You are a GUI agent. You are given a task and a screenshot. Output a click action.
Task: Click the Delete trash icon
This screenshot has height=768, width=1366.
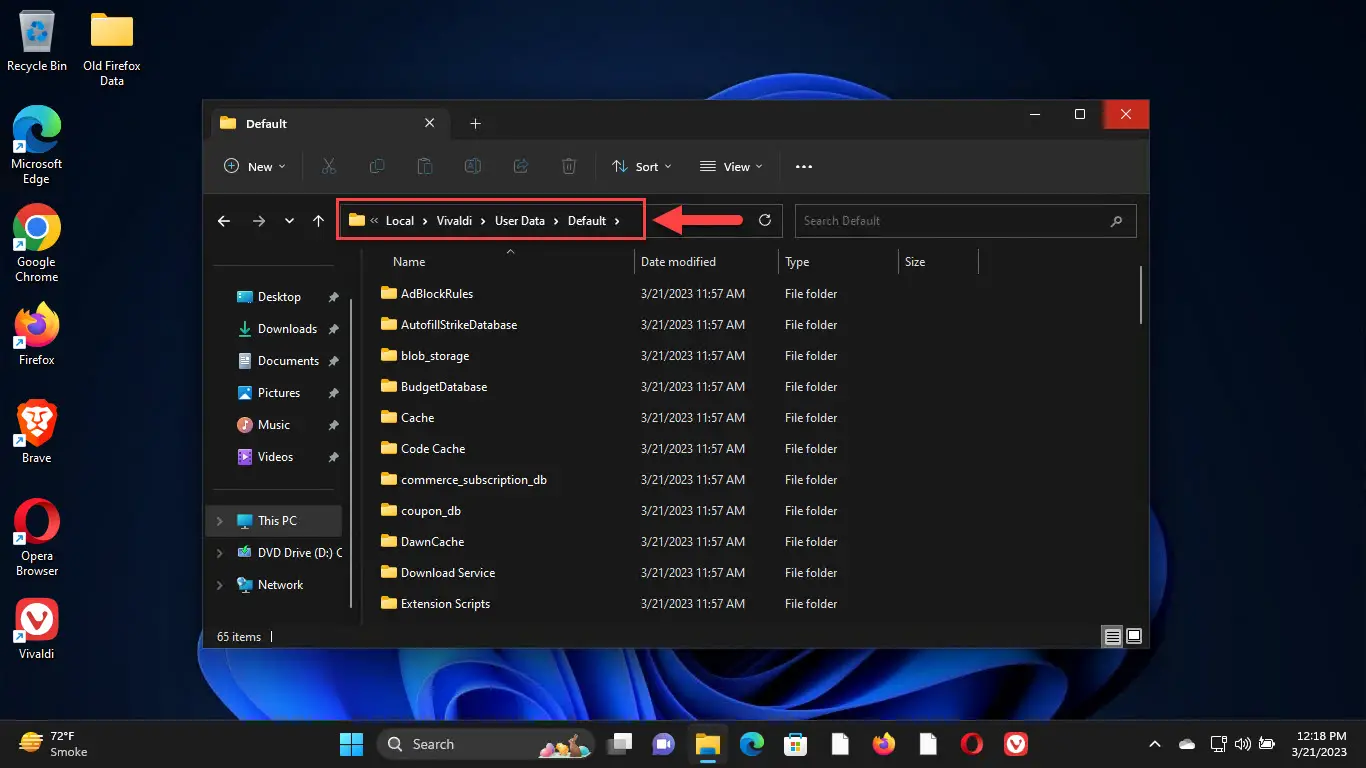[569, 166]
